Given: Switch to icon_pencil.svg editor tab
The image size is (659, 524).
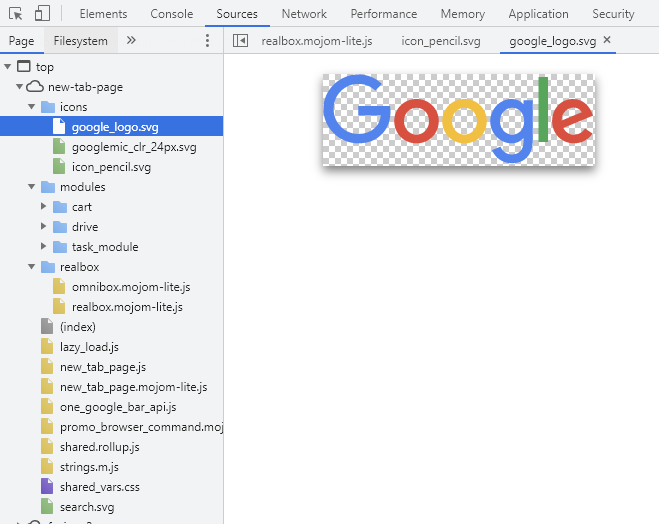Looking at the screenshot, I should click(x=440, y=41).
